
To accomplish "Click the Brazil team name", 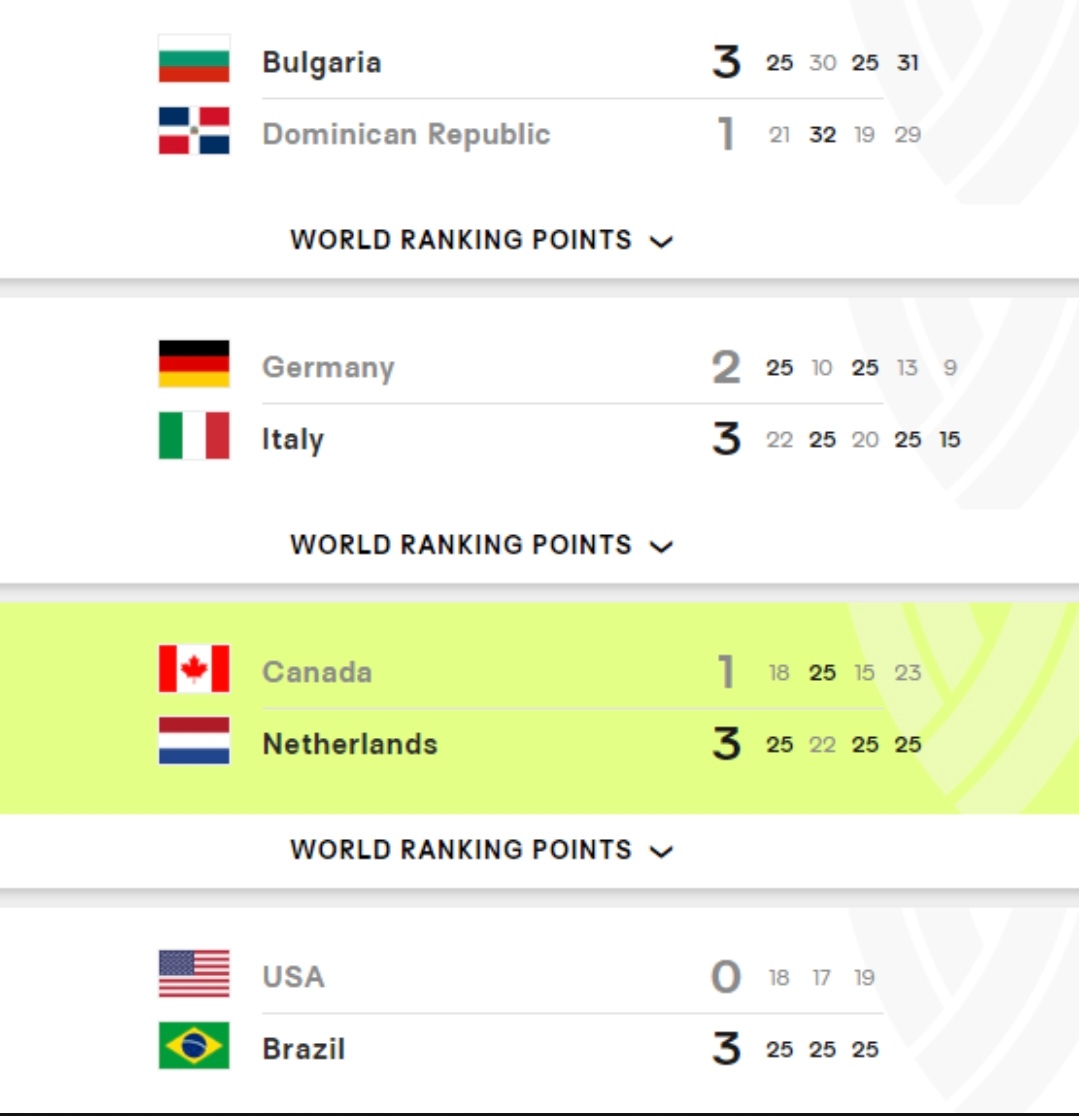I will tap(304, 1049).
